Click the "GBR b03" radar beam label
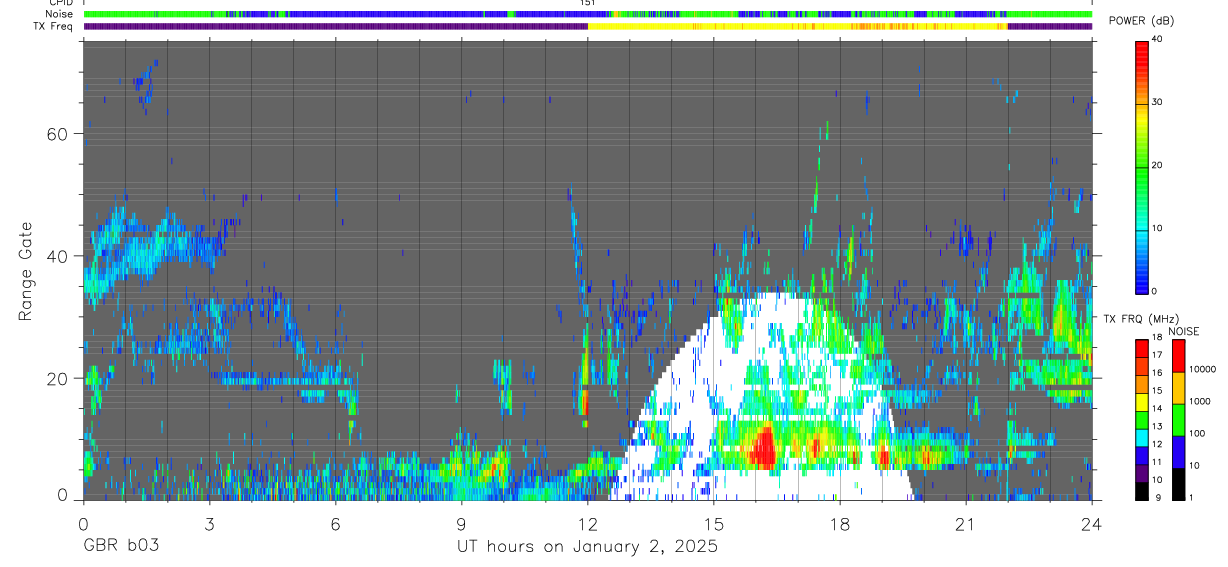The width and height of the screenshot is (1228, 567). (121, 547)
